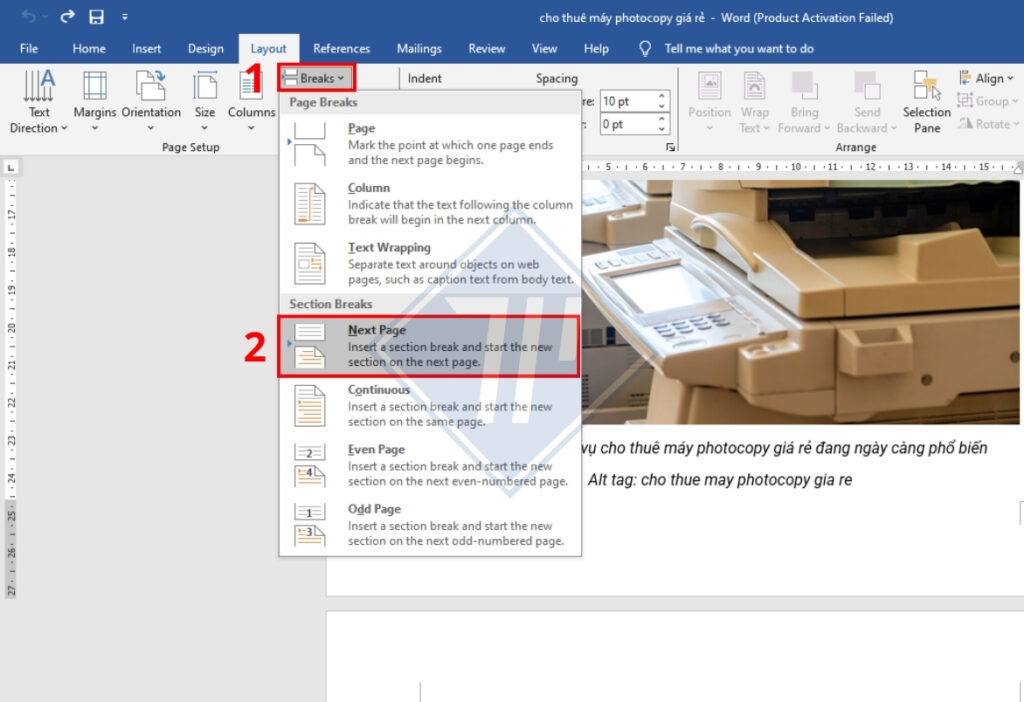Open the Customize Quick Access Toolbar arrow
Screen dimensions: 1024x702
click(124, 17)
